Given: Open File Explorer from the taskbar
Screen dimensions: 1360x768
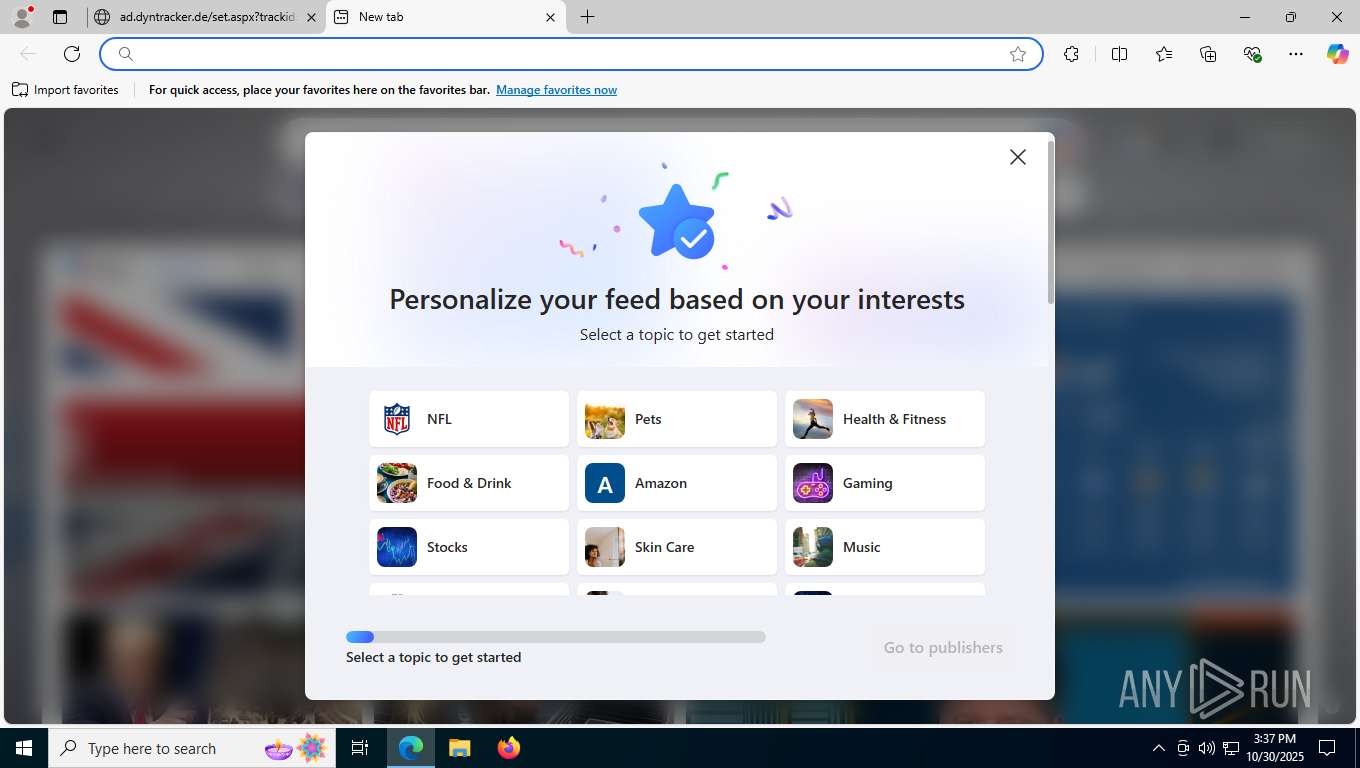Looking at the screenshot, I should click(459, 748).
